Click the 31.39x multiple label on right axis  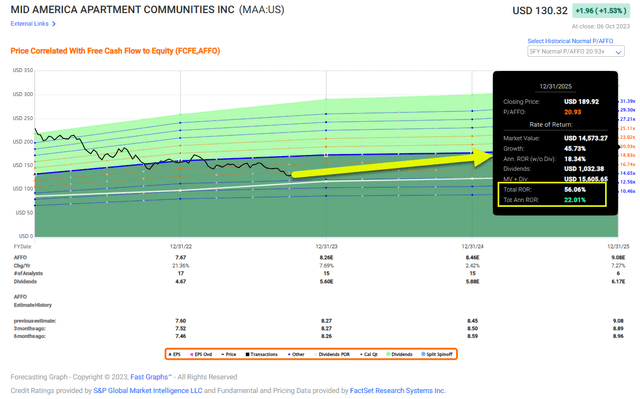coord(628,101)
